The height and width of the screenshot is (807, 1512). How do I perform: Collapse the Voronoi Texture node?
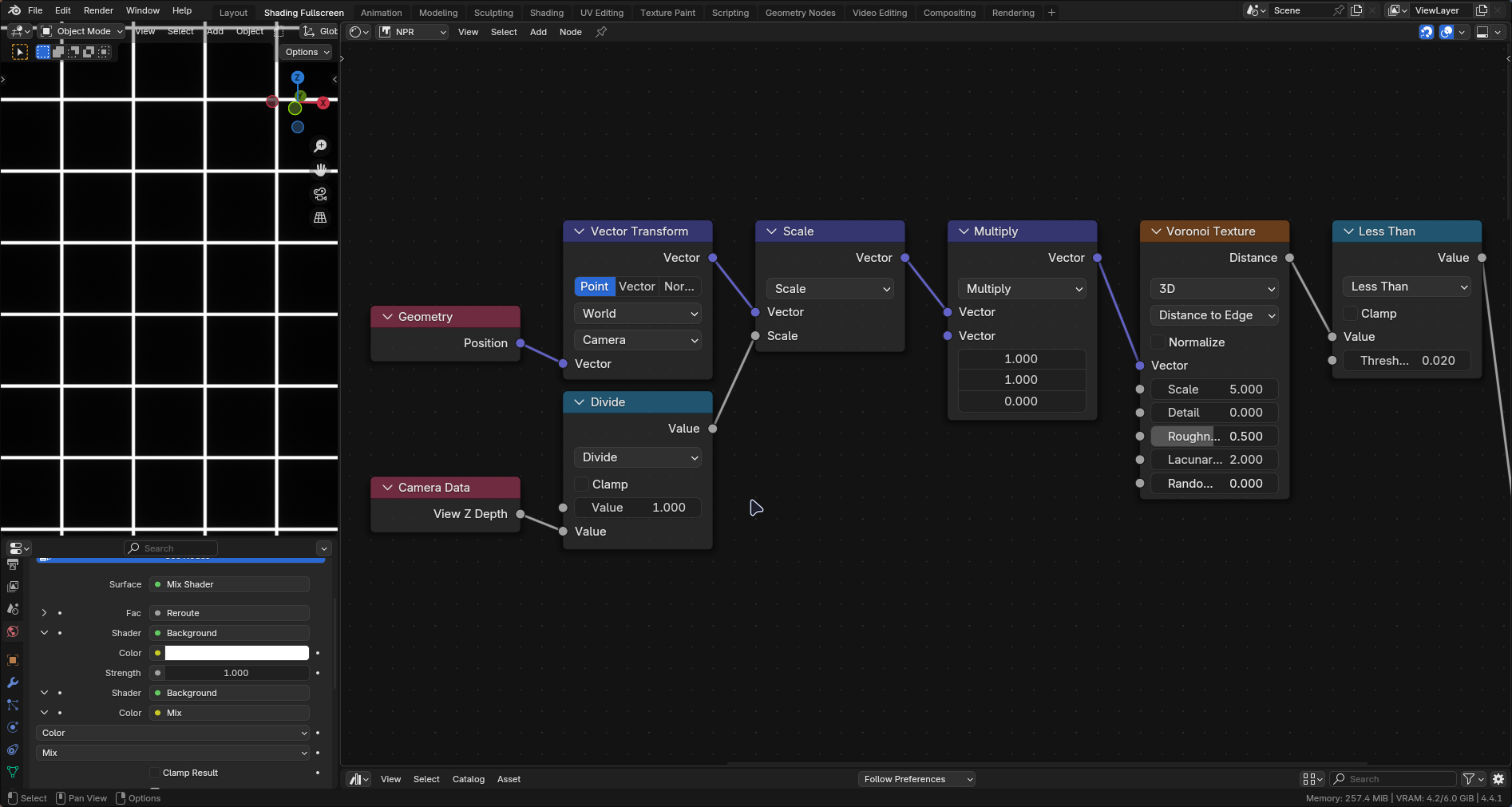1156,231
